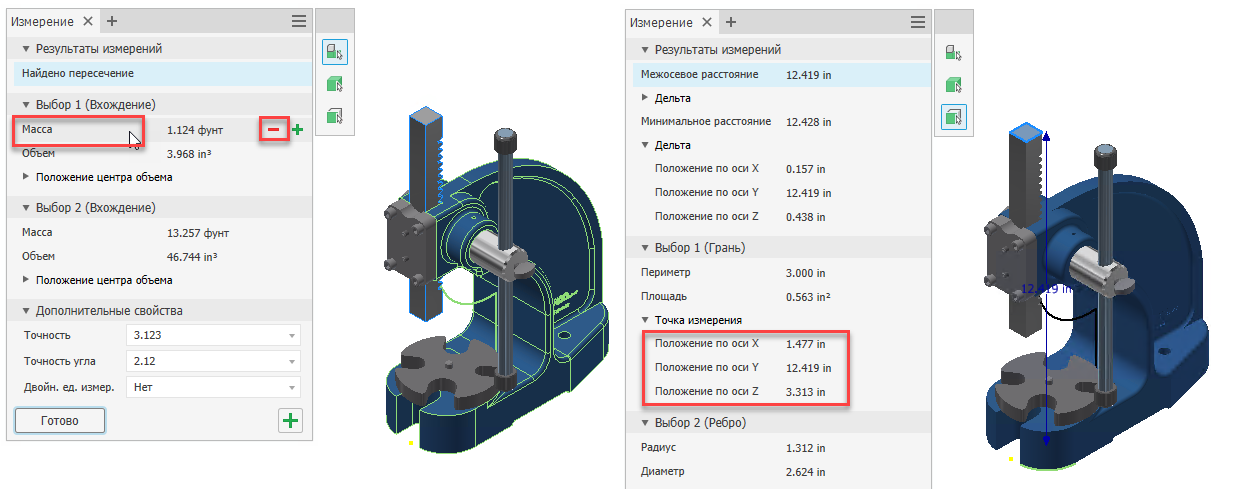The height and width of the screenshot is (489, 1234).
Task: Click the highlighted top face of the rack, right model
Action: 1026,131
